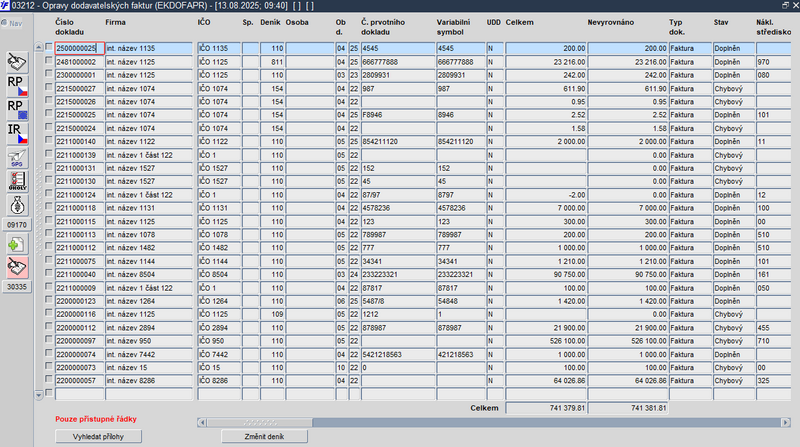The height and width of the screenshot is (447, 800).
Task: Click the 09170 sidebar button
Action: 17,225
